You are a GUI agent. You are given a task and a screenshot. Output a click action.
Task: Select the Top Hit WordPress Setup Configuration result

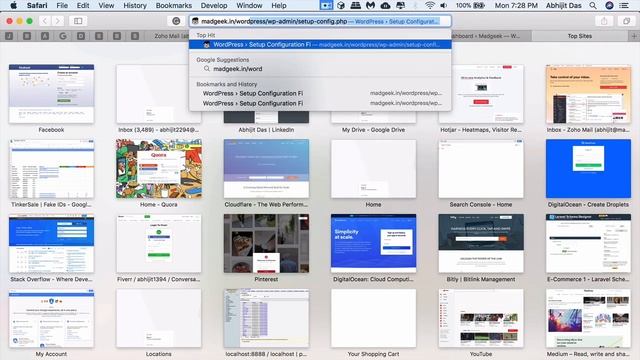coord(320,44)
